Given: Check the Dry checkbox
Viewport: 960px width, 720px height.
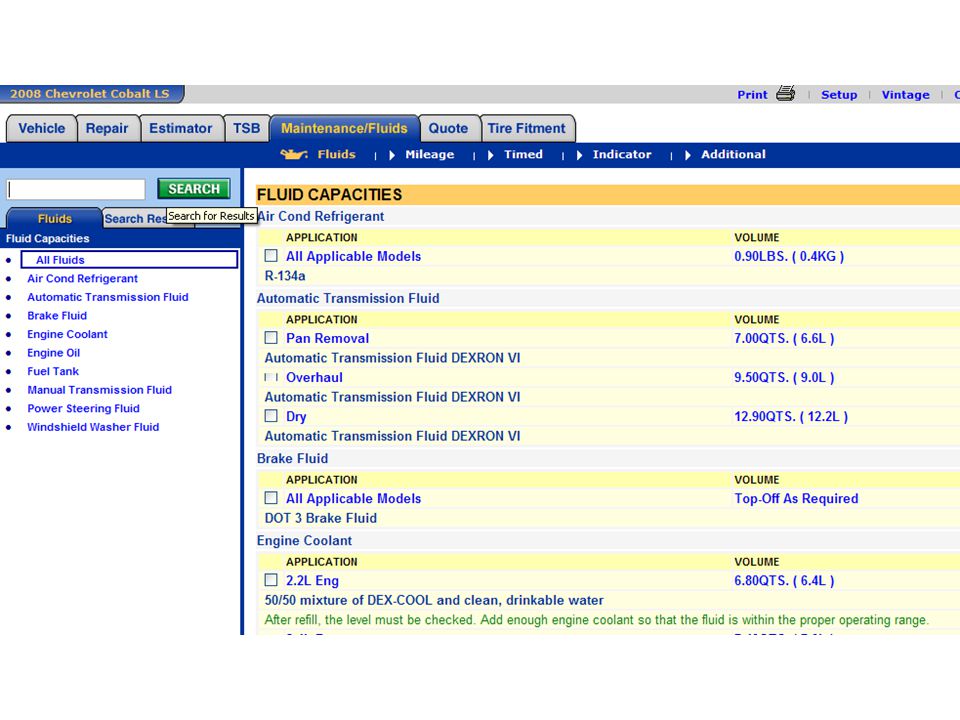Looking at the screenshot, I should coord(271,416).
